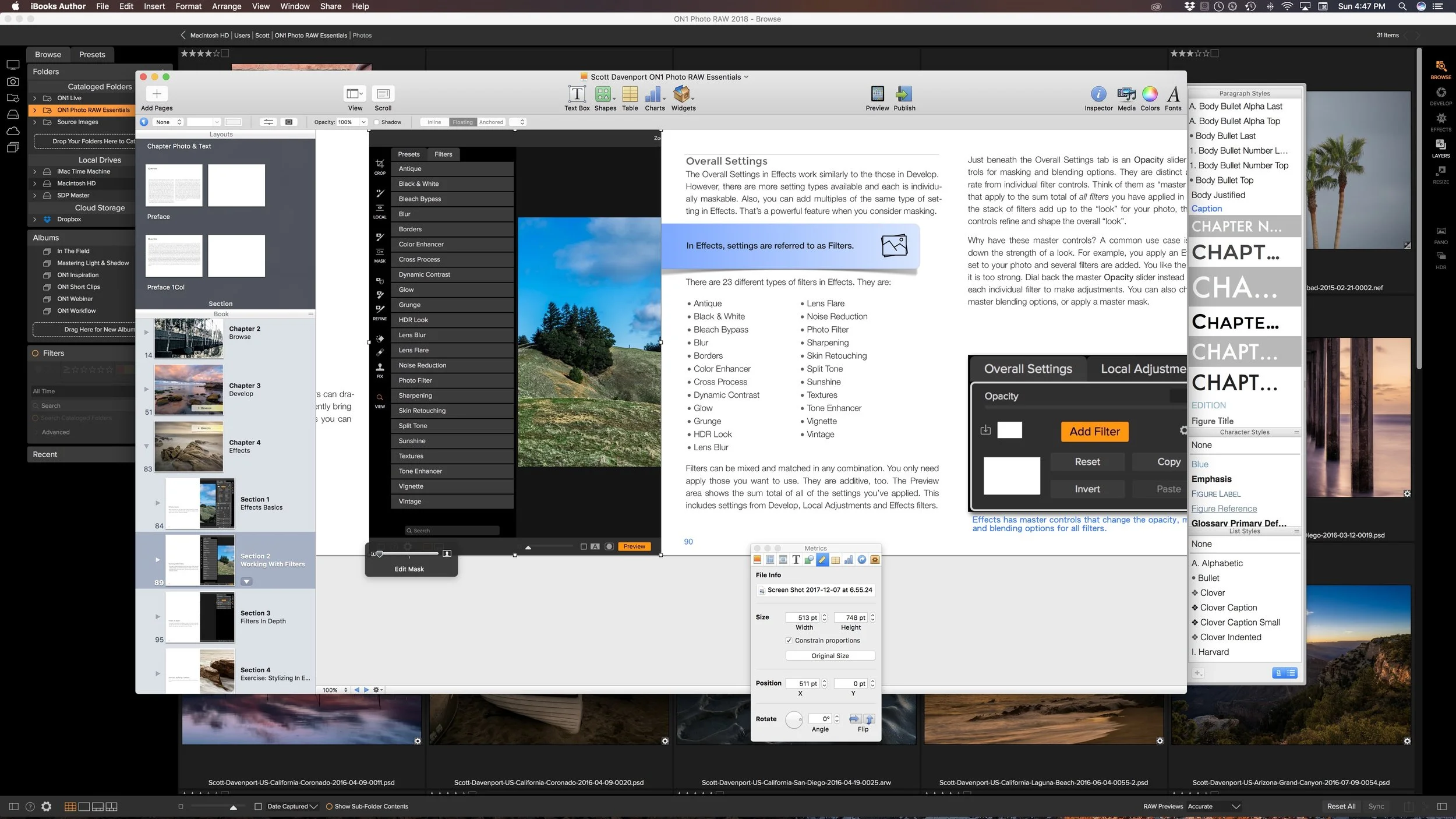The image size is (1456, 819).
Task: Select Text inspector tab in Metrics panel
Action: pos(796,560)
